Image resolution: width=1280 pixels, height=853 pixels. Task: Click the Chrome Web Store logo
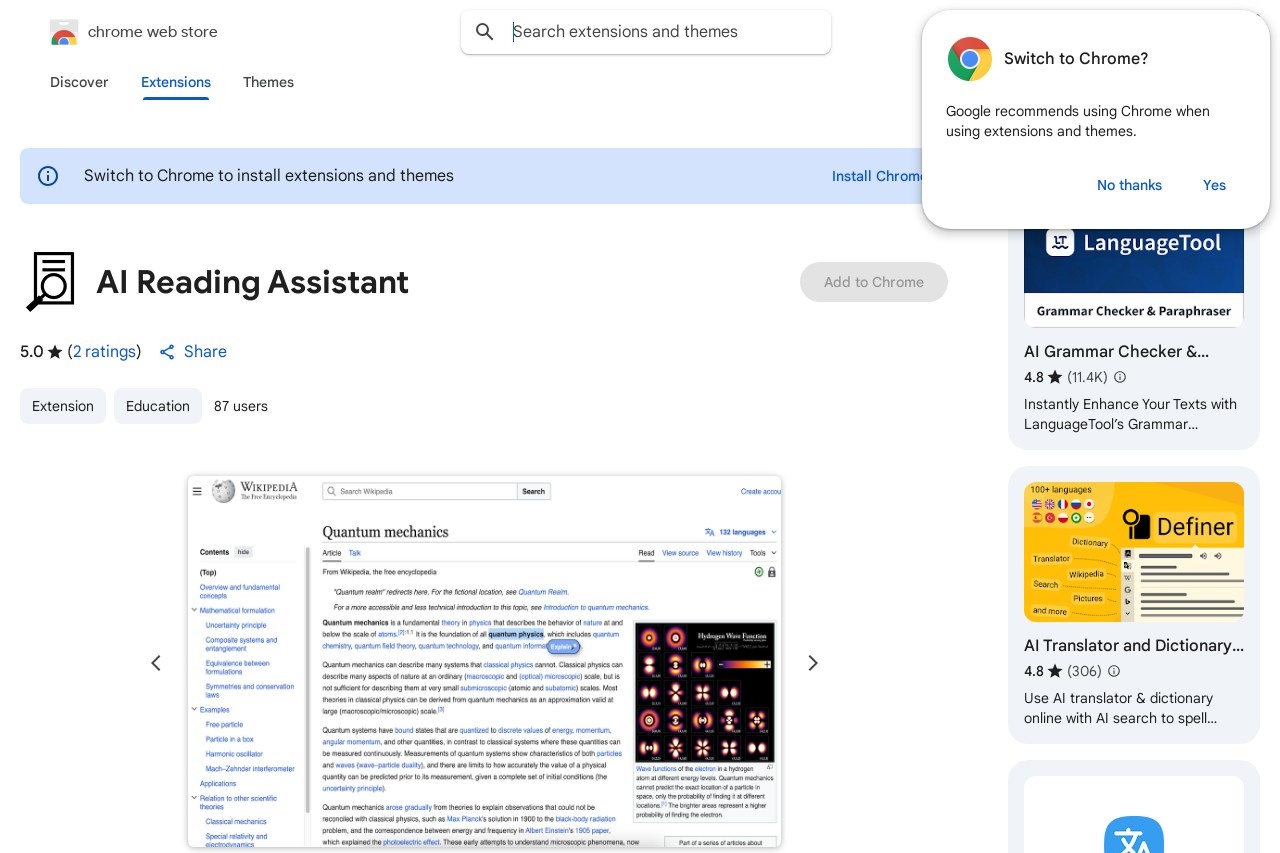(x=63, y=32)
